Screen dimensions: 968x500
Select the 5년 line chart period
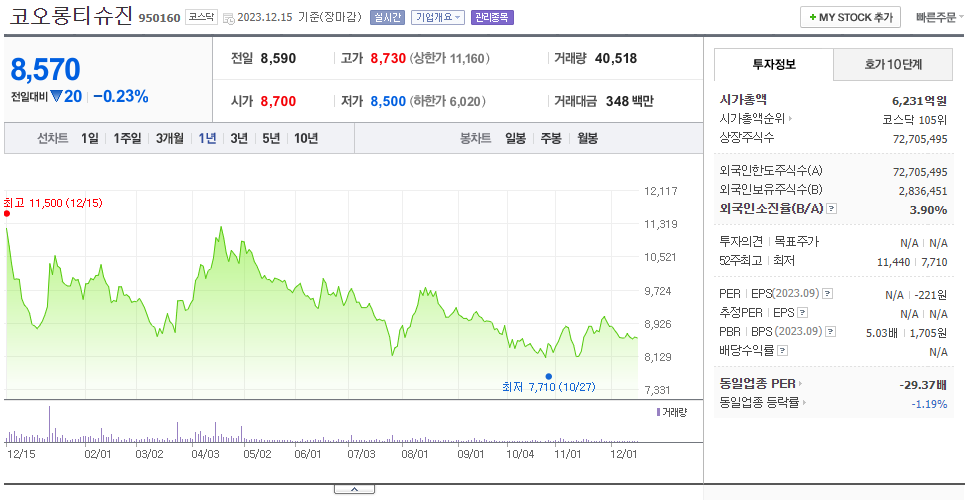click(271, 138)
